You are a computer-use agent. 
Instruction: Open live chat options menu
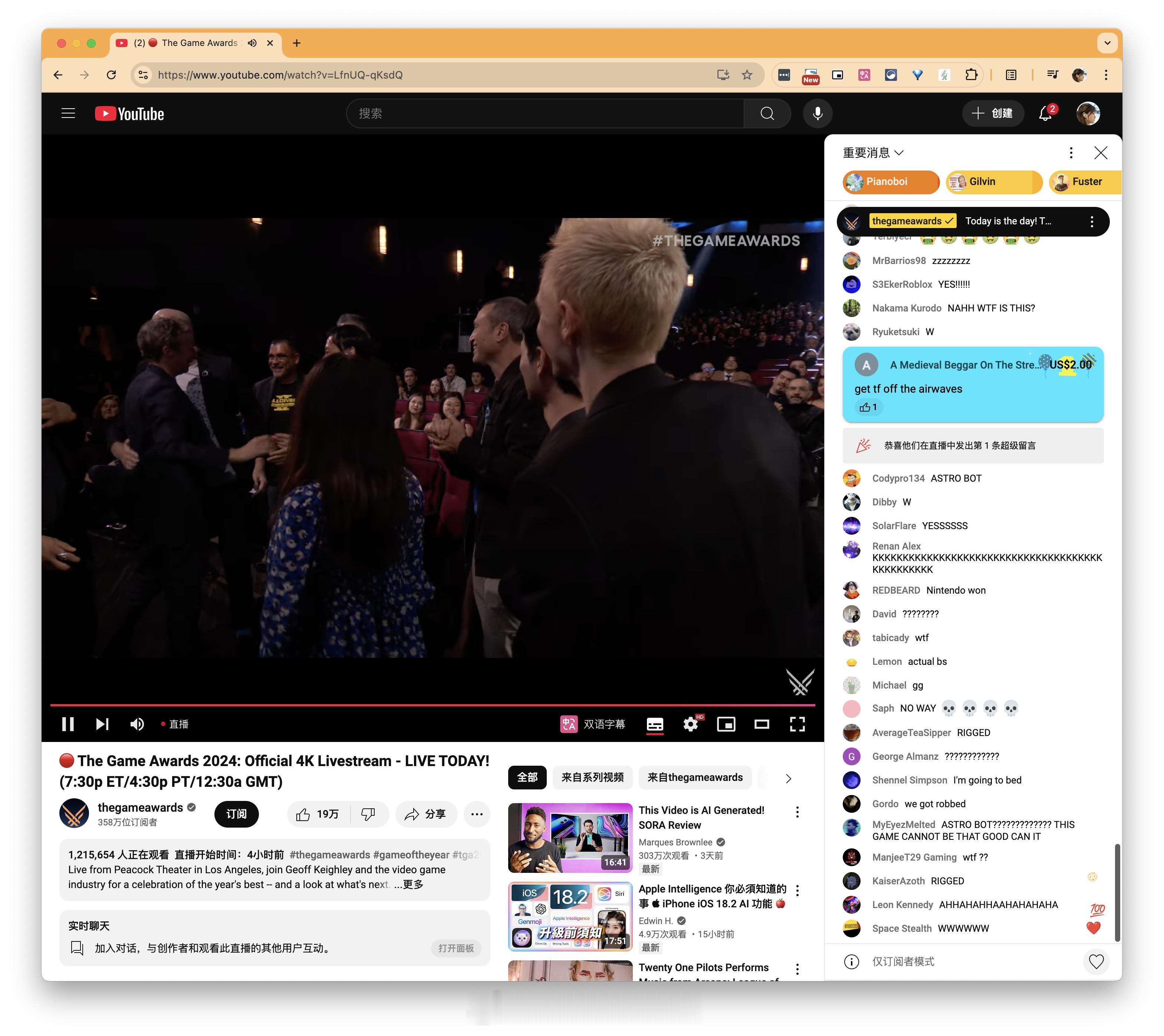[x=1071, y=152]
